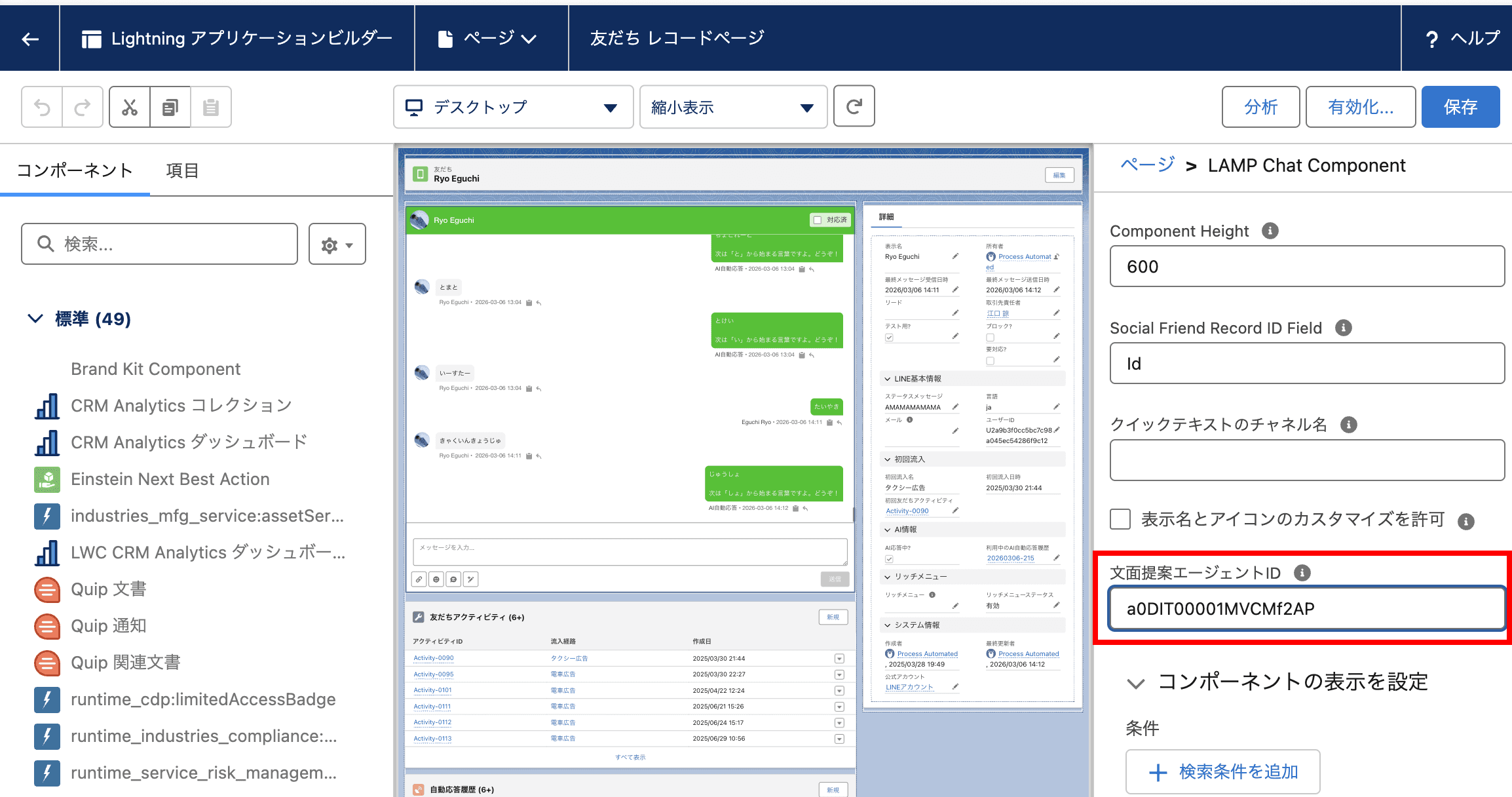Collapse 初回流入 section in details

(888, 459)
